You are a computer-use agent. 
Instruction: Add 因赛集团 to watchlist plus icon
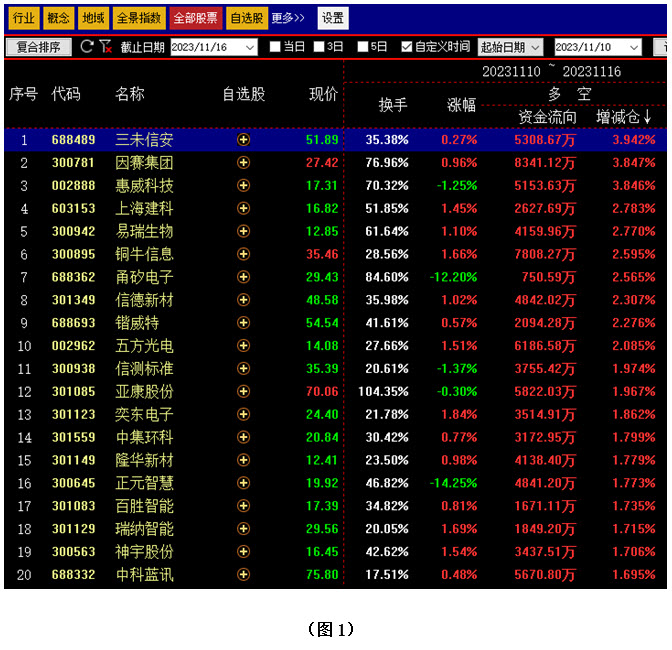[x=243, y=162]
